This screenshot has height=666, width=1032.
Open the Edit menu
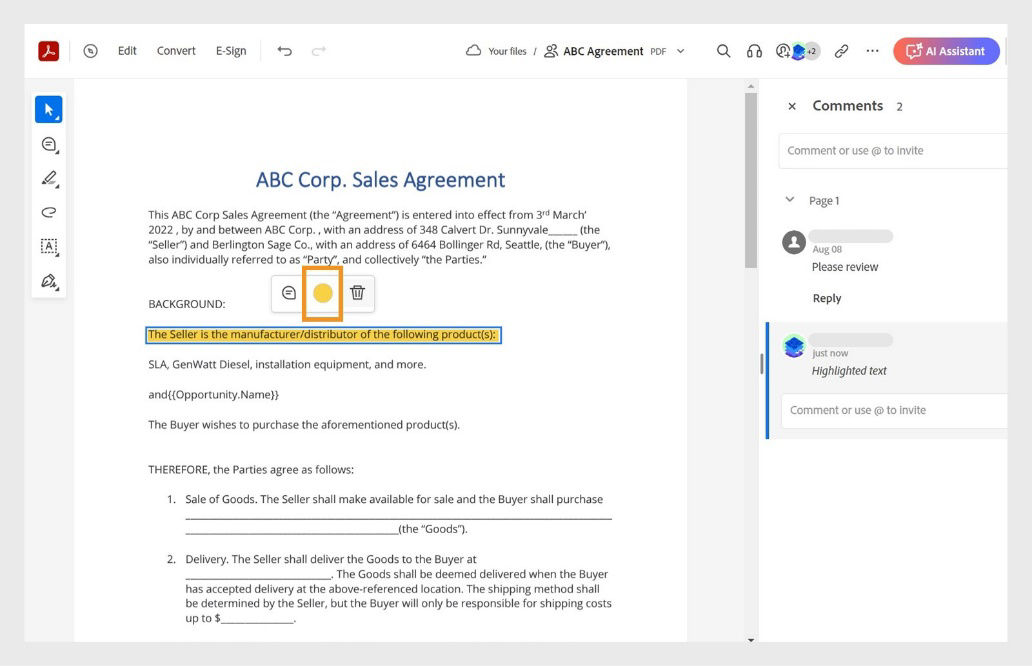point(127,50)
